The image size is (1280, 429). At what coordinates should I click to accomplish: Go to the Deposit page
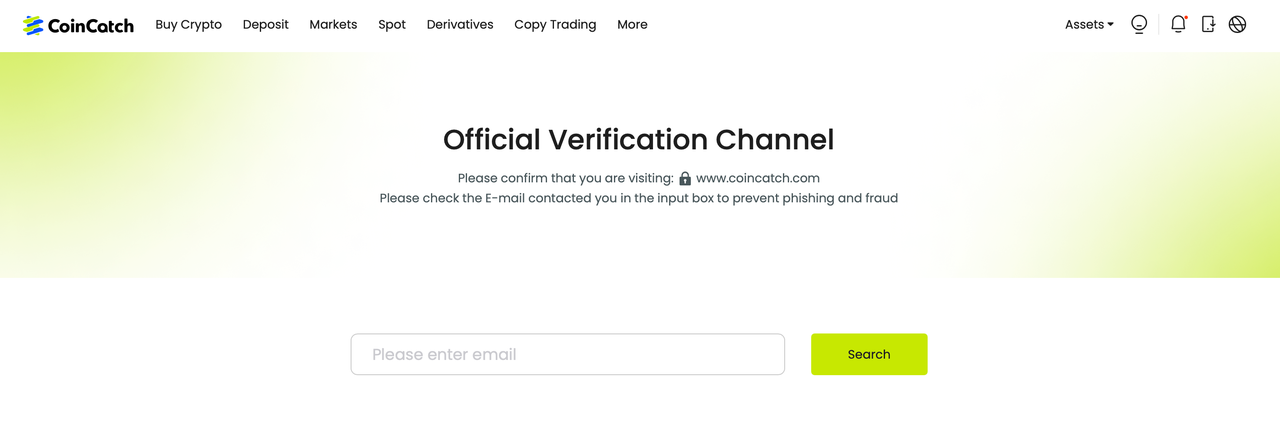point(265,24)
